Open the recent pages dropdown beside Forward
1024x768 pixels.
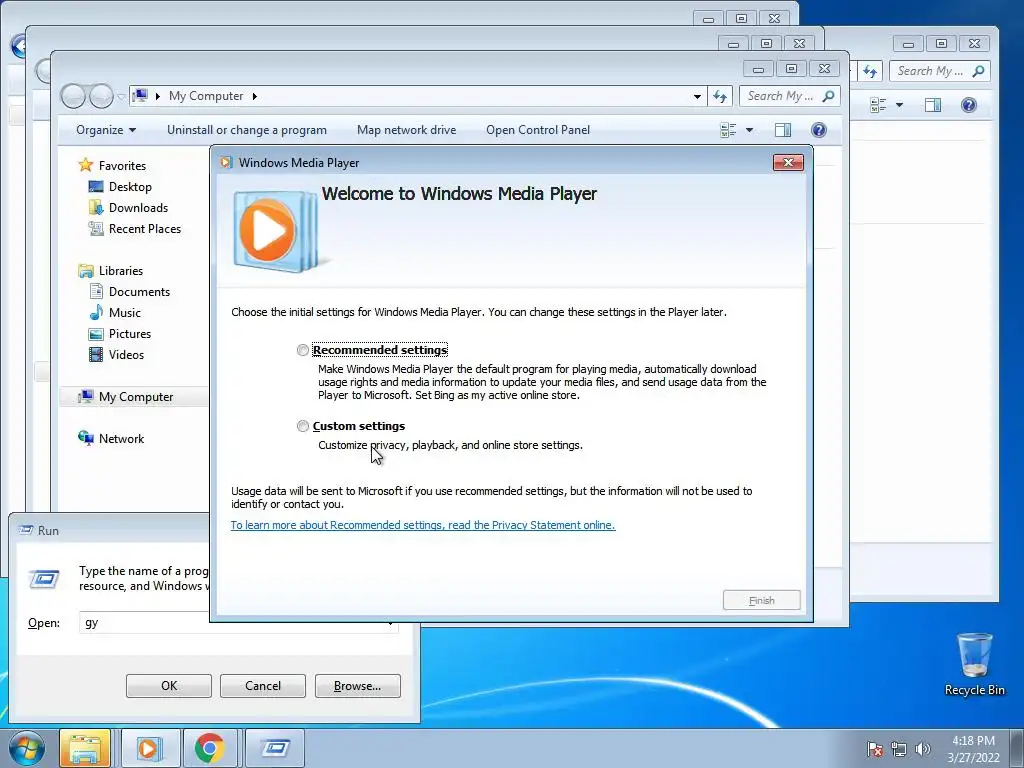pyautogui.click(x=121, y=97)
